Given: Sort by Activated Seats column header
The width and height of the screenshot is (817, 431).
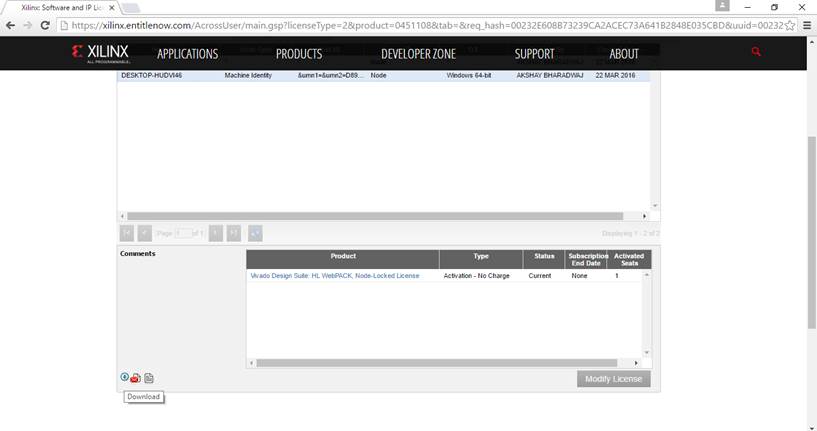Looking at the screenshot, I should (629, 259).
